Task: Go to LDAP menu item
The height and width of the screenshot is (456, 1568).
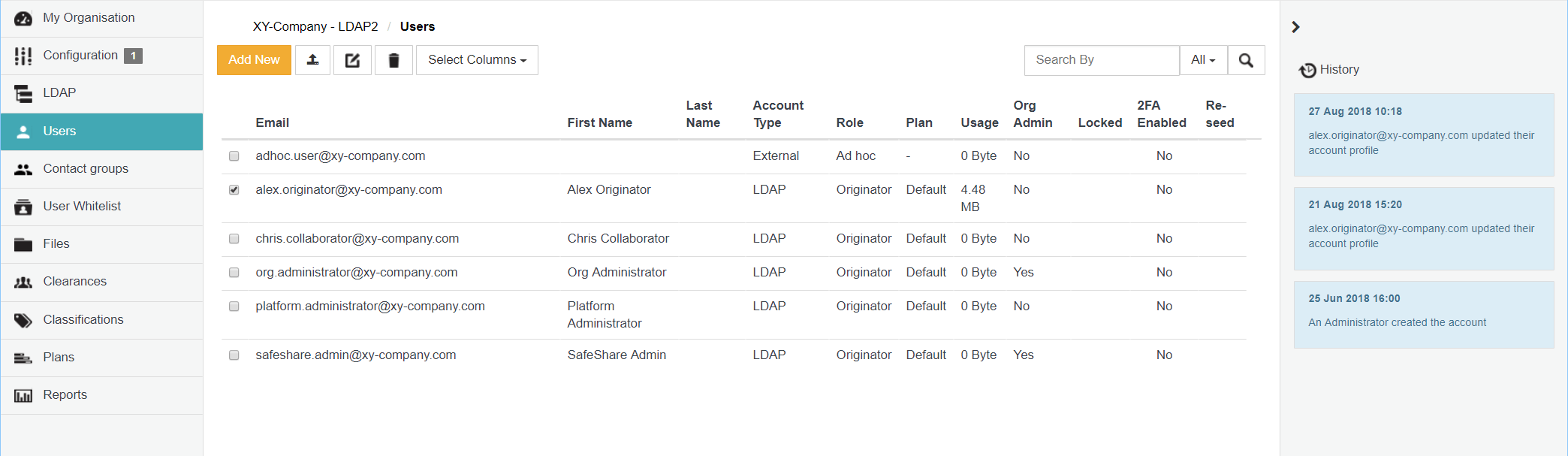Action: pos(101,93)
